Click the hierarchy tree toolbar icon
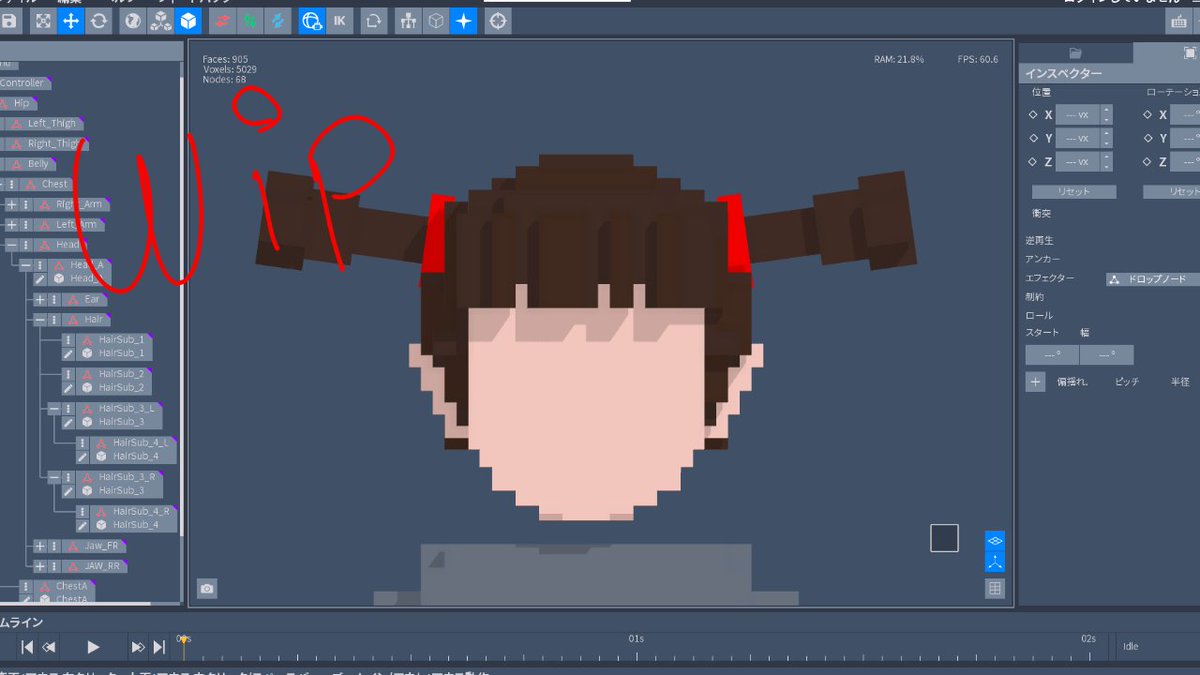 point(408,20)
